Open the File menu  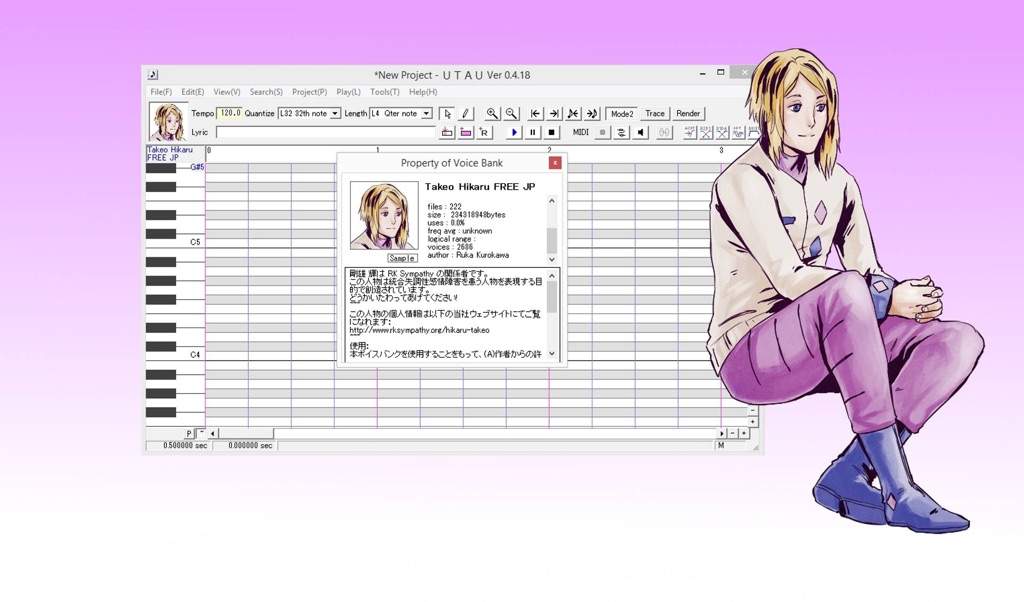(x=161, y=92)
